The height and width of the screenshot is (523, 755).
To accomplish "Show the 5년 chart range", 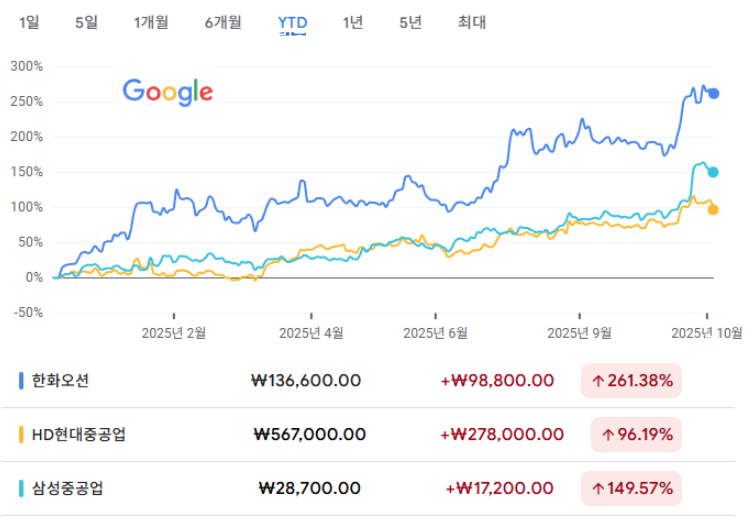I will [x=410, y=22].
